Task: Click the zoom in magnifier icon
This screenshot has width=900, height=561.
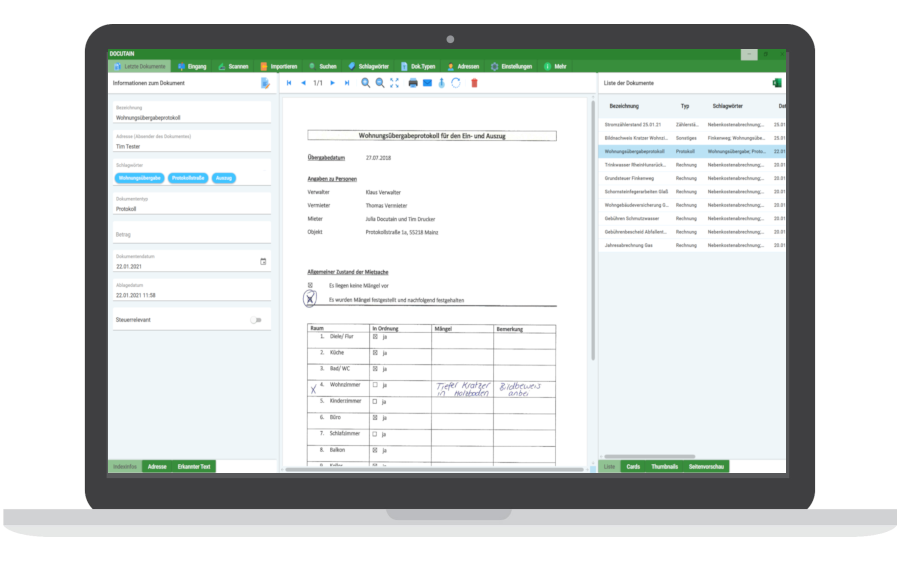Action: coord(366,83)
